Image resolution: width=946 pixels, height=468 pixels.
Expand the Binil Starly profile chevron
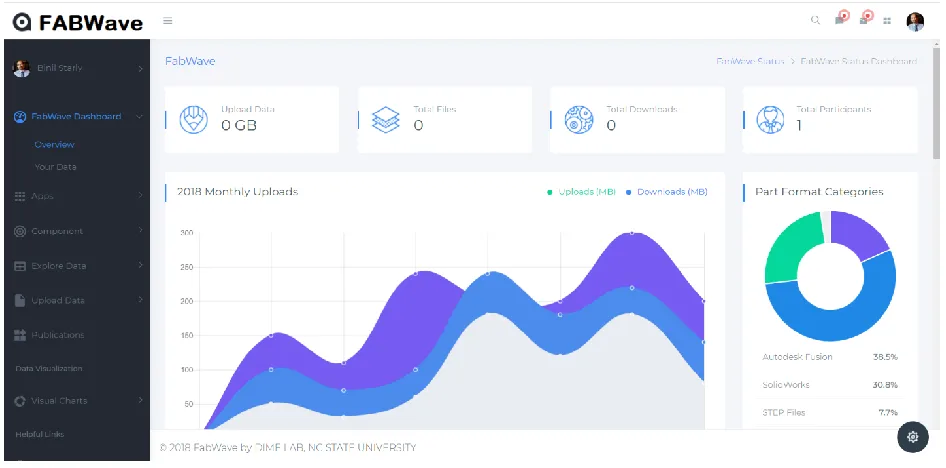pos(140,69)
